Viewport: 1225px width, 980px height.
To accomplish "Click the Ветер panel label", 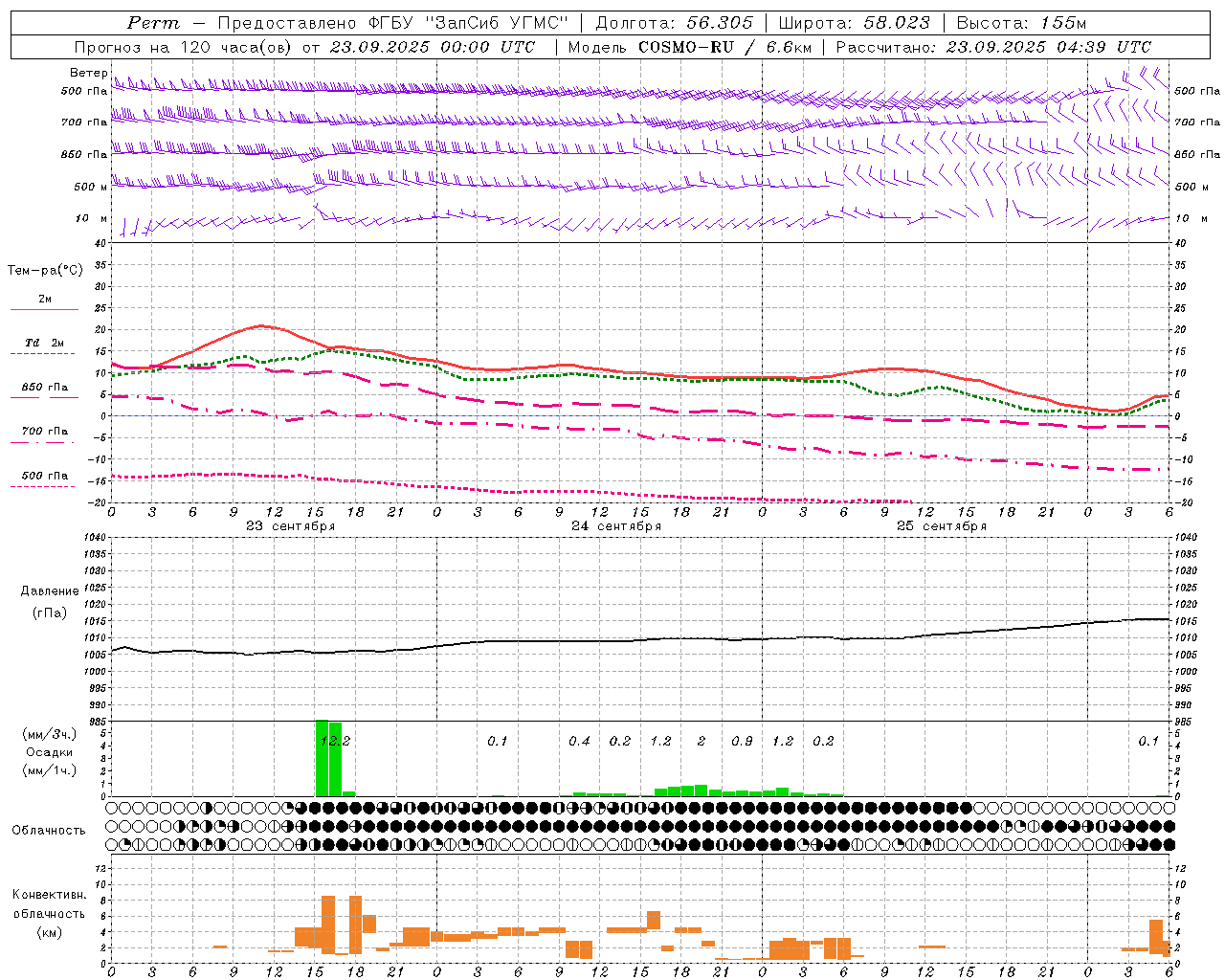I will (x=88, y=73).
